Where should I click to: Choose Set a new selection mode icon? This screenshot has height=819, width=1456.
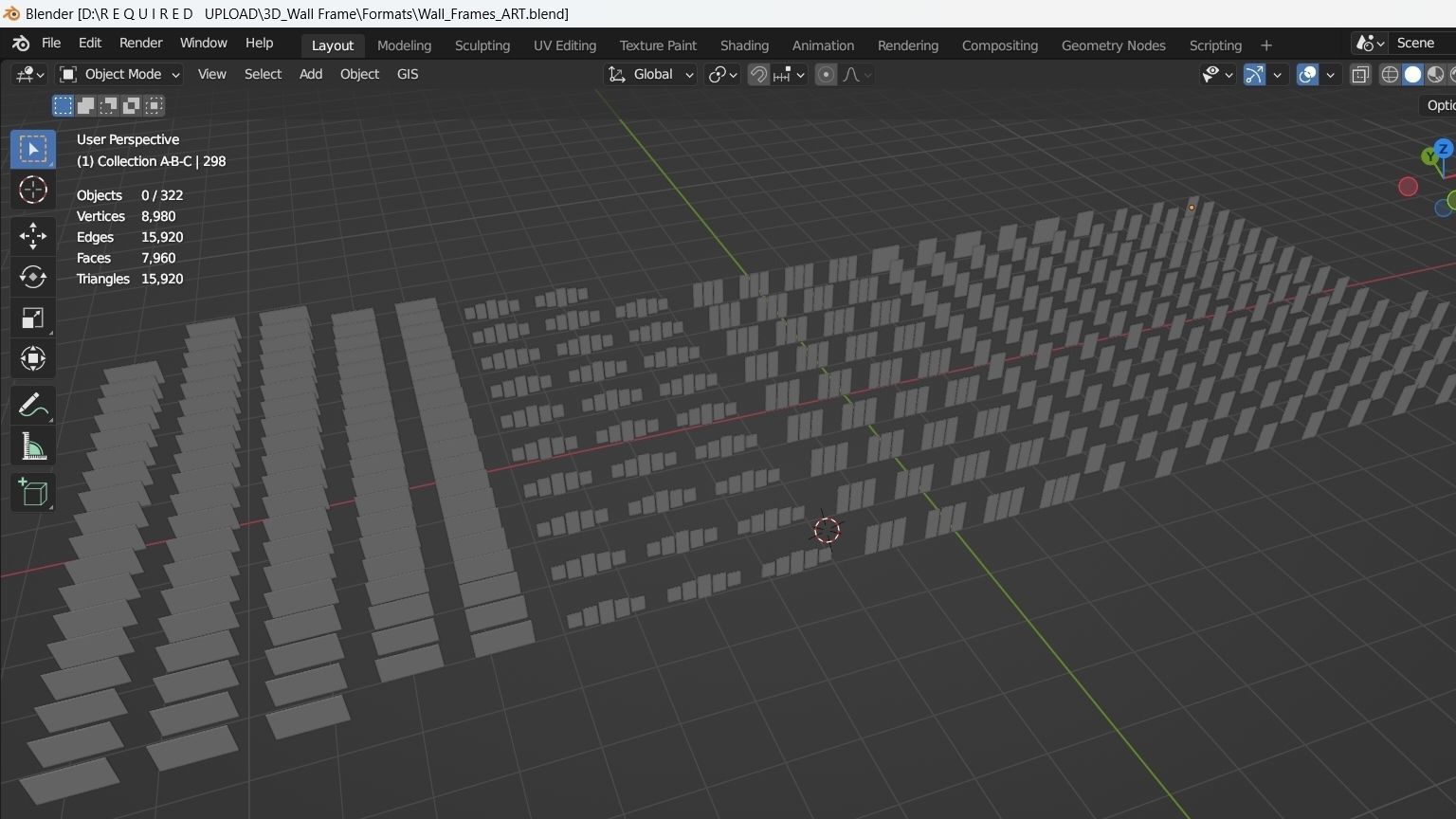(63, 105)
